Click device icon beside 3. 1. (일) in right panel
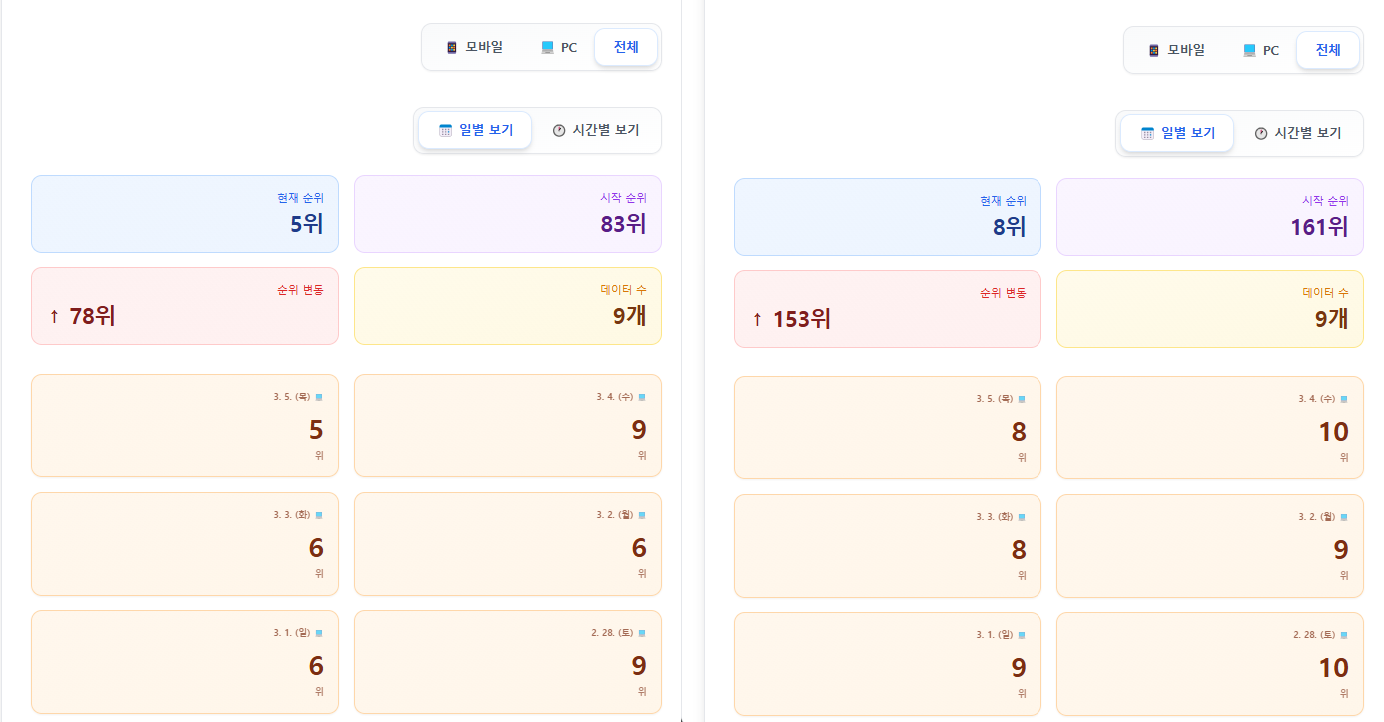 pyautogui.click(x=1022, y=635)
